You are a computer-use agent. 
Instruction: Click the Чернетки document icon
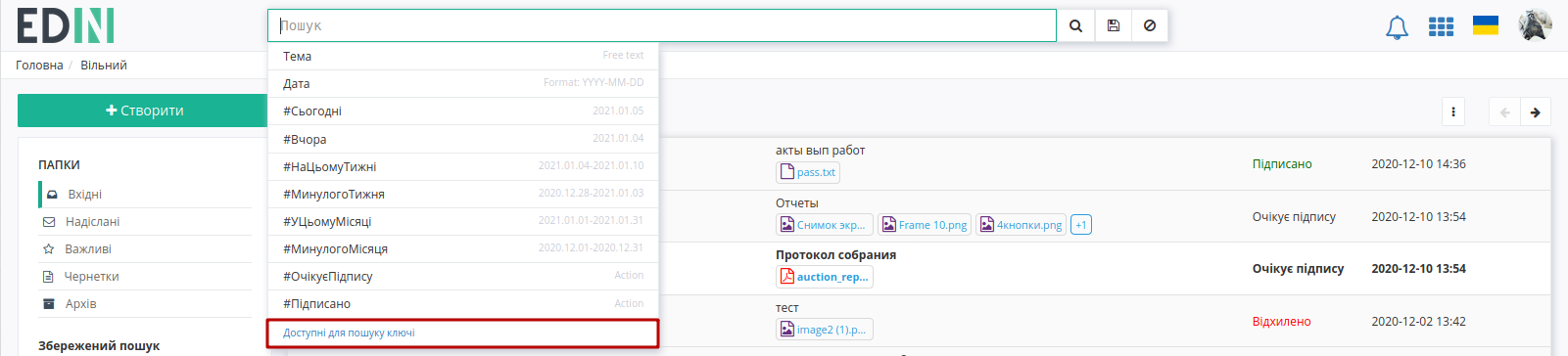[48, 277]
